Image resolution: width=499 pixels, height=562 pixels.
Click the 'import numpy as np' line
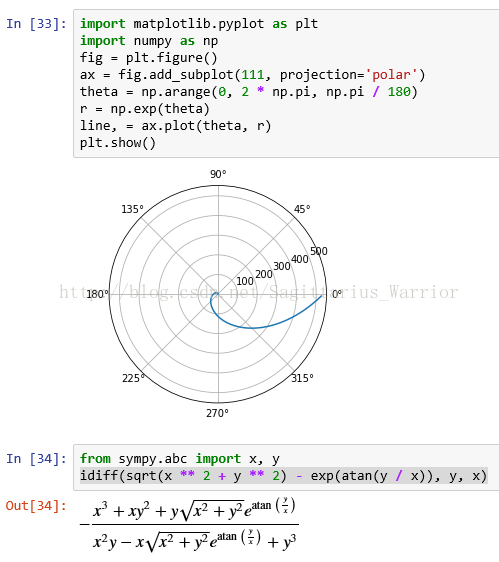click(149, 41)
